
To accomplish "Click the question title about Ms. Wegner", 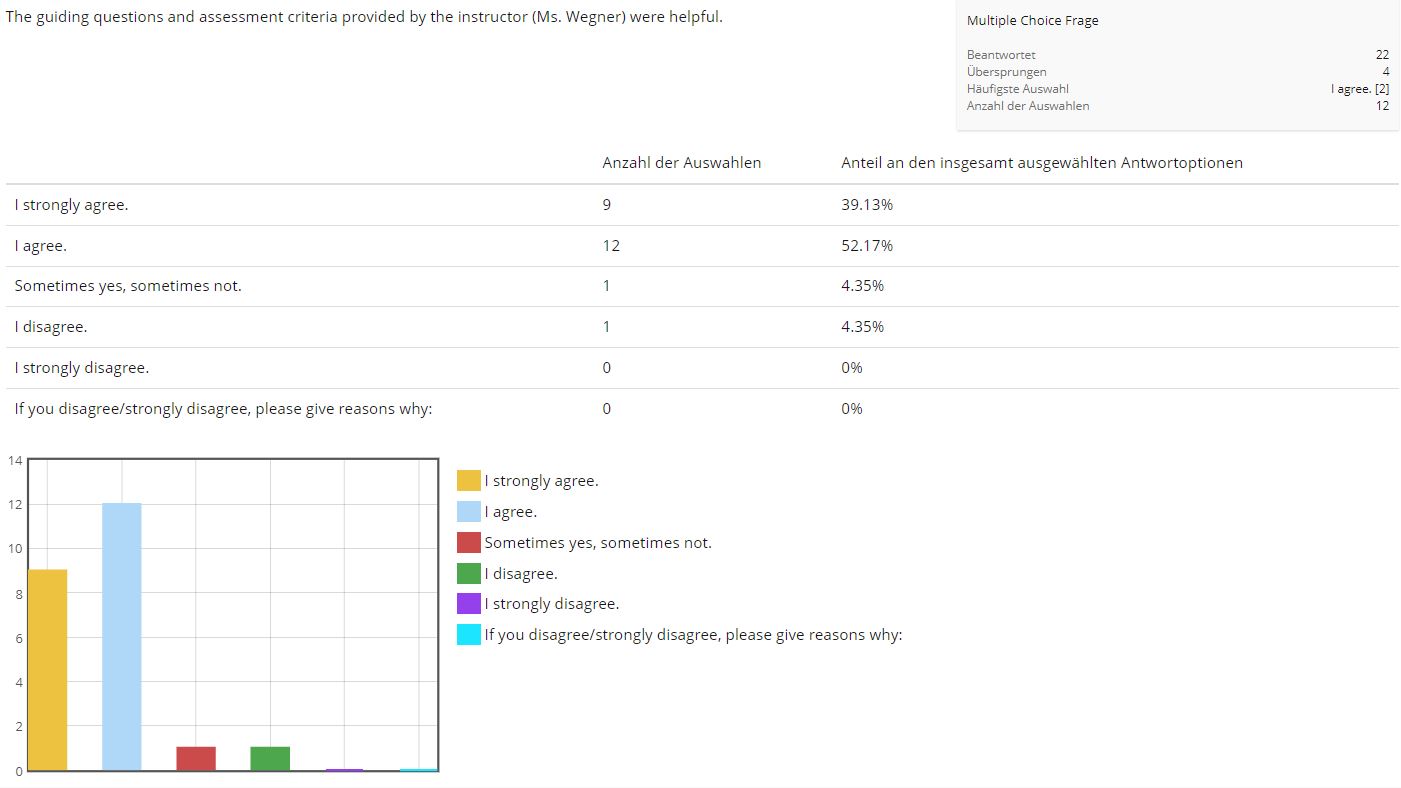I will point(364,17).
